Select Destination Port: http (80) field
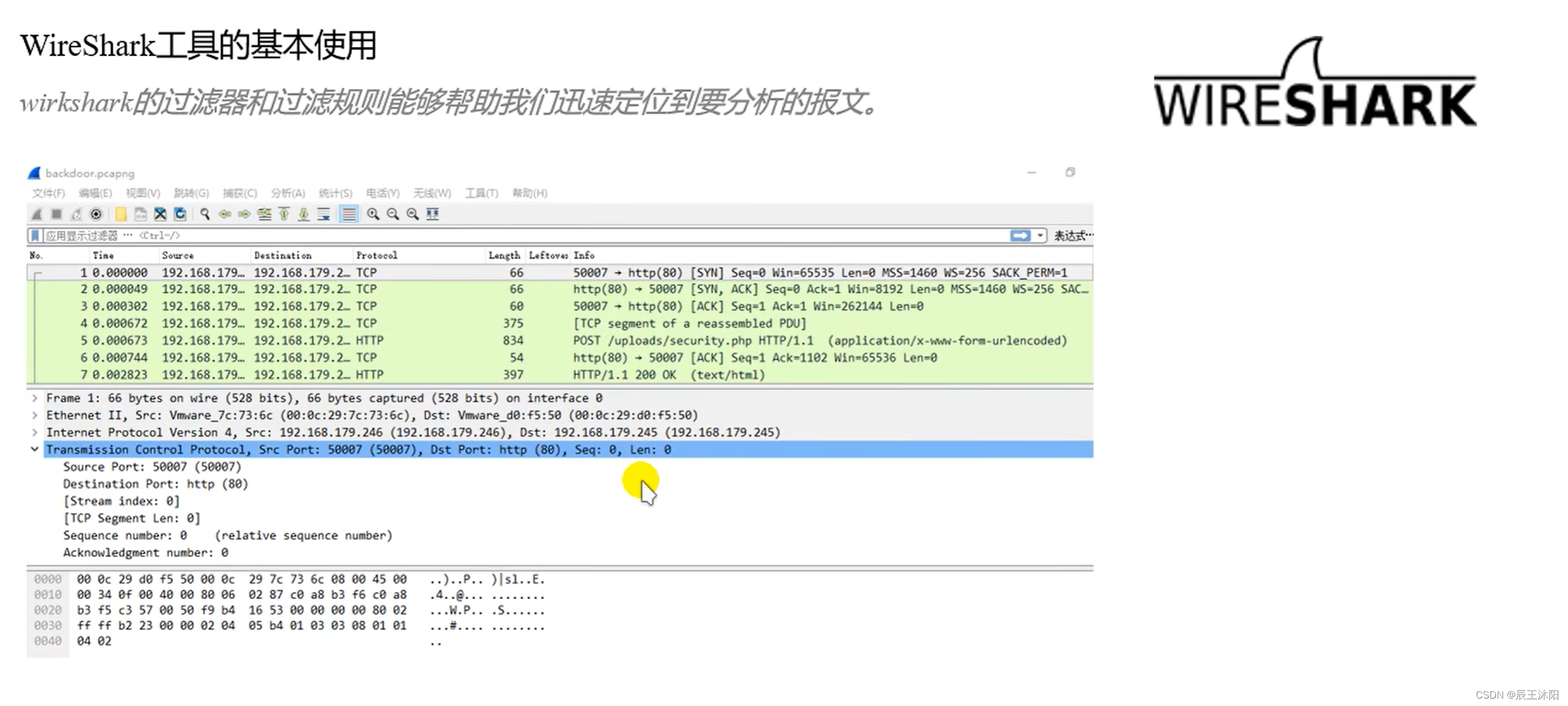1568x706 pixels. tap(156, 484)
